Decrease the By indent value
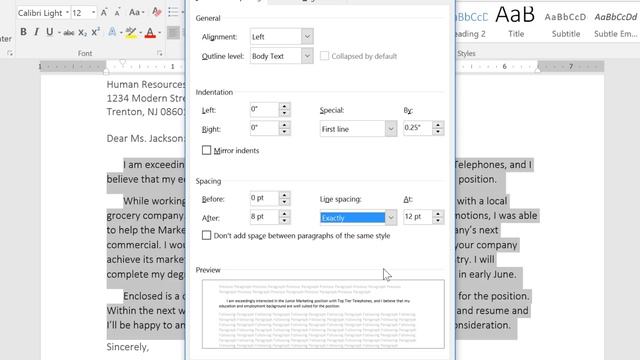Screen dimensions: 640x360 (438, 132)
